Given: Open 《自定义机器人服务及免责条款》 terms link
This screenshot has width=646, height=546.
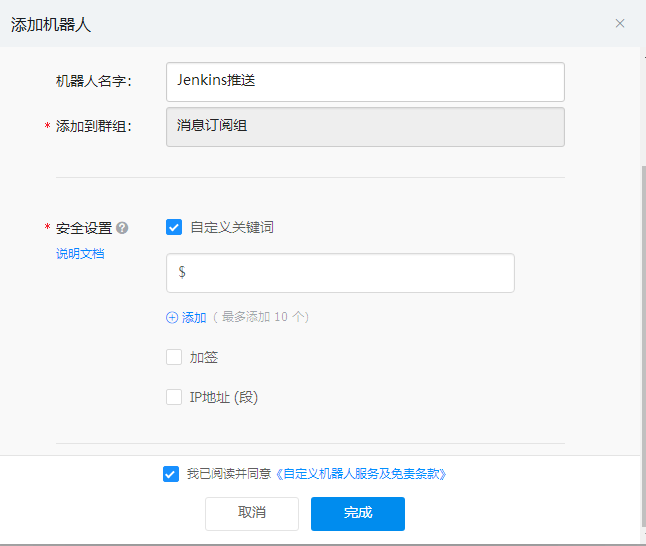Looking at the screenshot, I should (361, 474).
